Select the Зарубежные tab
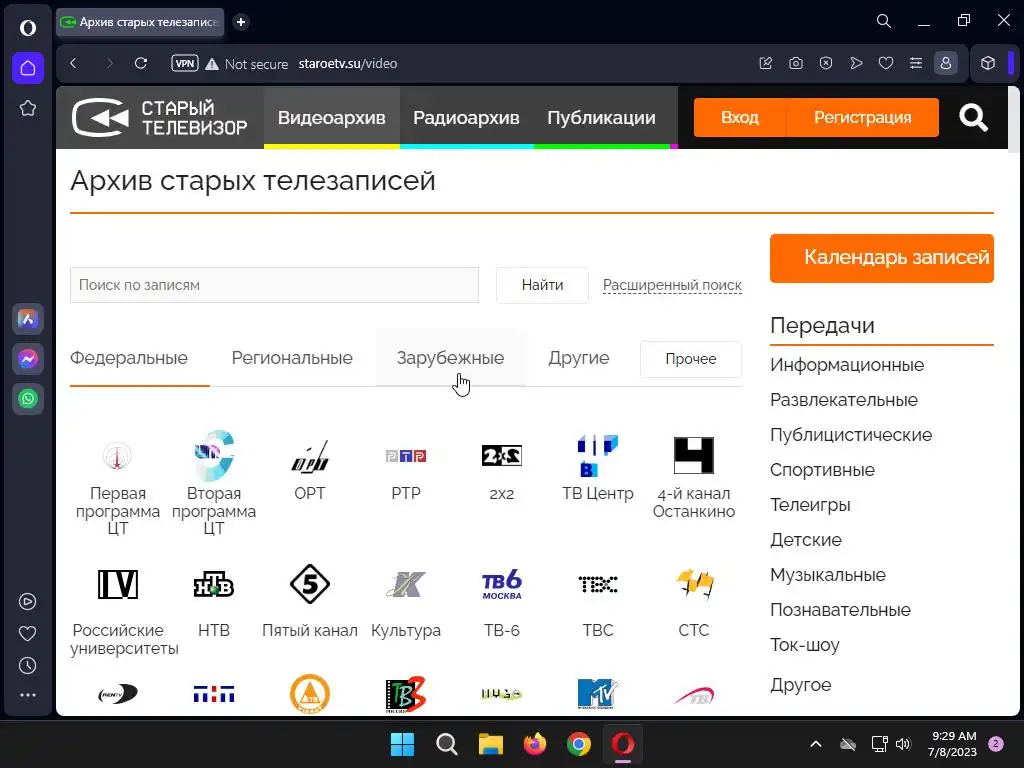Image resolution: width=1024 pixels, height=768 pixels. click(451, 358)
